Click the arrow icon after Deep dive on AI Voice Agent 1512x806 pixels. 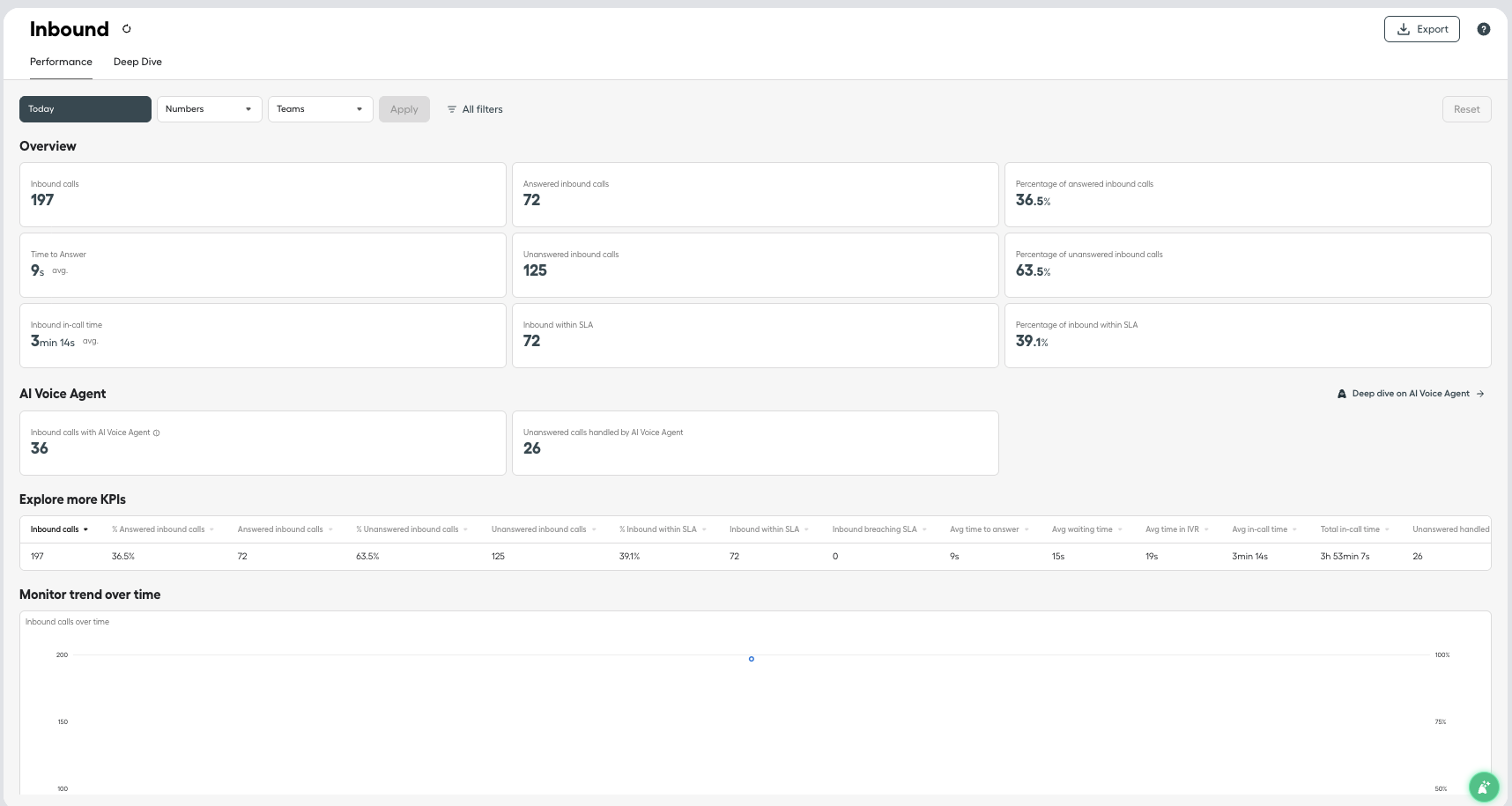click(1480, 394)
